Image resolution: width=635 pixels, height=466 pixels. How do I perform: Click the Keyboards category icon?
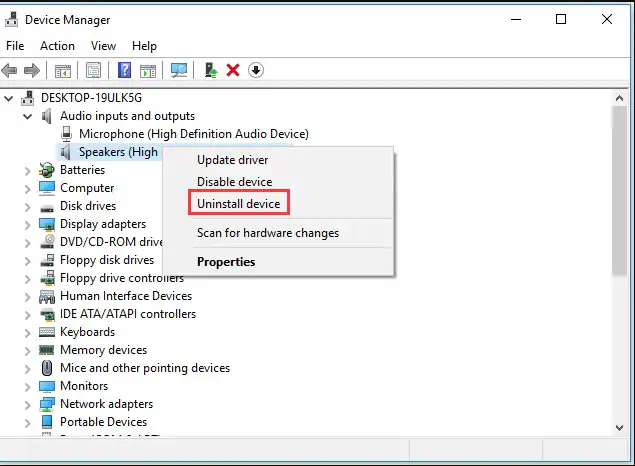(x=47, y=332)
